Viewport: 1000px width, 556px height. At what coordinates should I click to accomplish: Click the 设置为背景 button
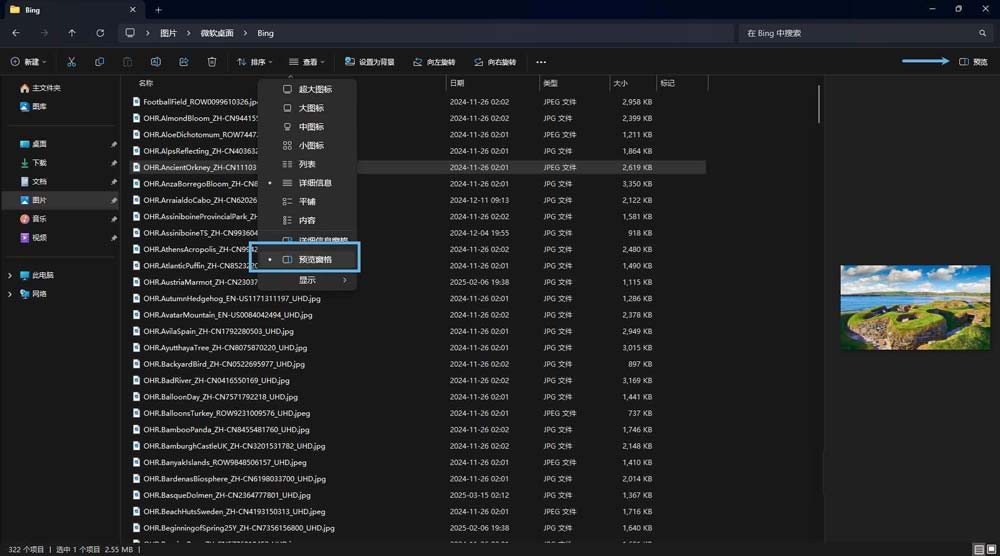[370, 62]
